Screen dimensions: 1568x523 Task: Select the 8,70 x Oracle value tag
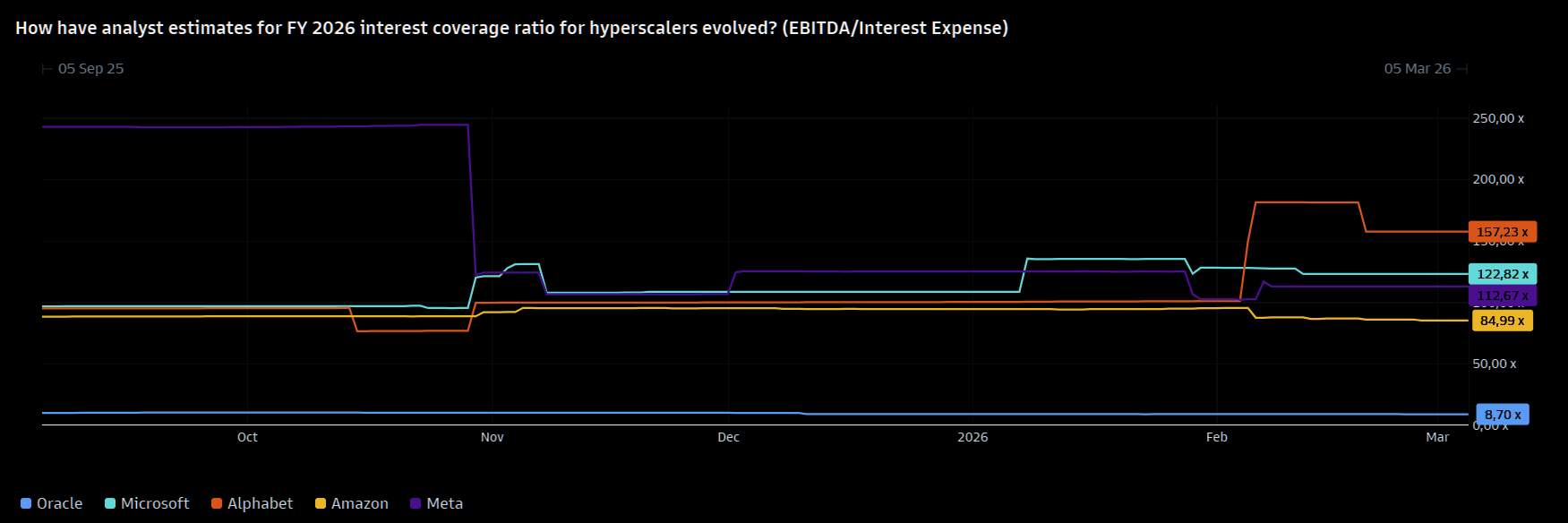click(x=1502, y=415)
